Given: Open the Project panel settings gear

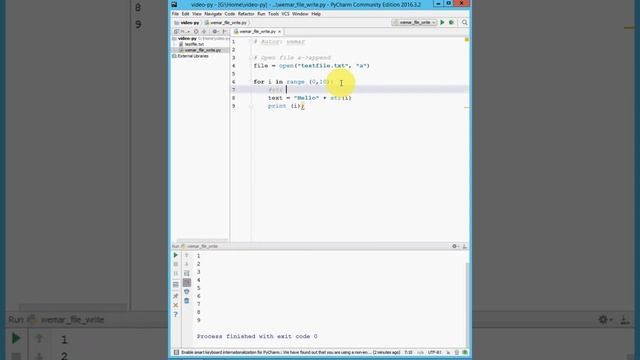Looking at the screenshot, I should (215, 31).
